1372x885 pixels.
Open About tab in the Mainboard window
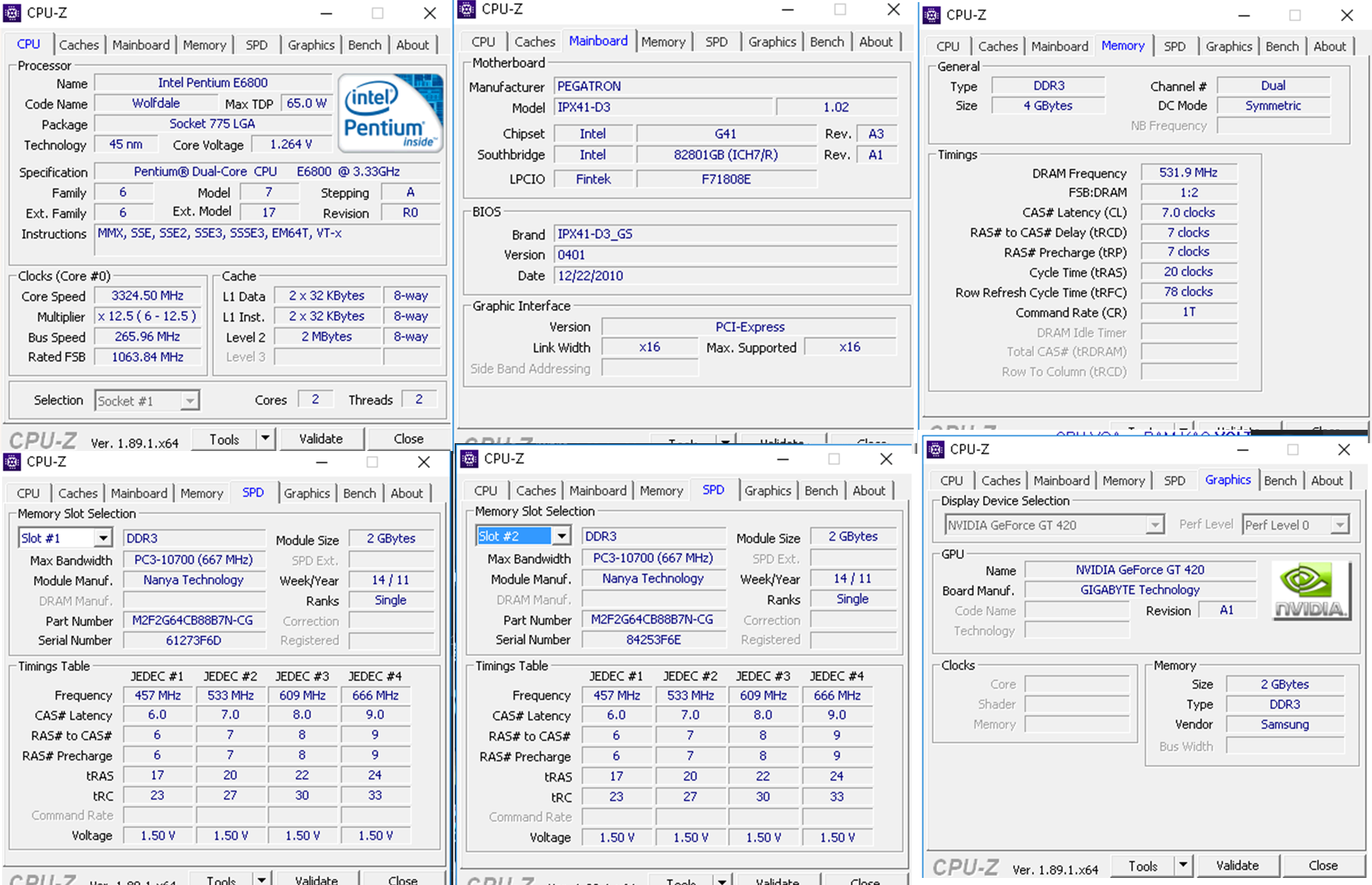click(x=876, y=42)
